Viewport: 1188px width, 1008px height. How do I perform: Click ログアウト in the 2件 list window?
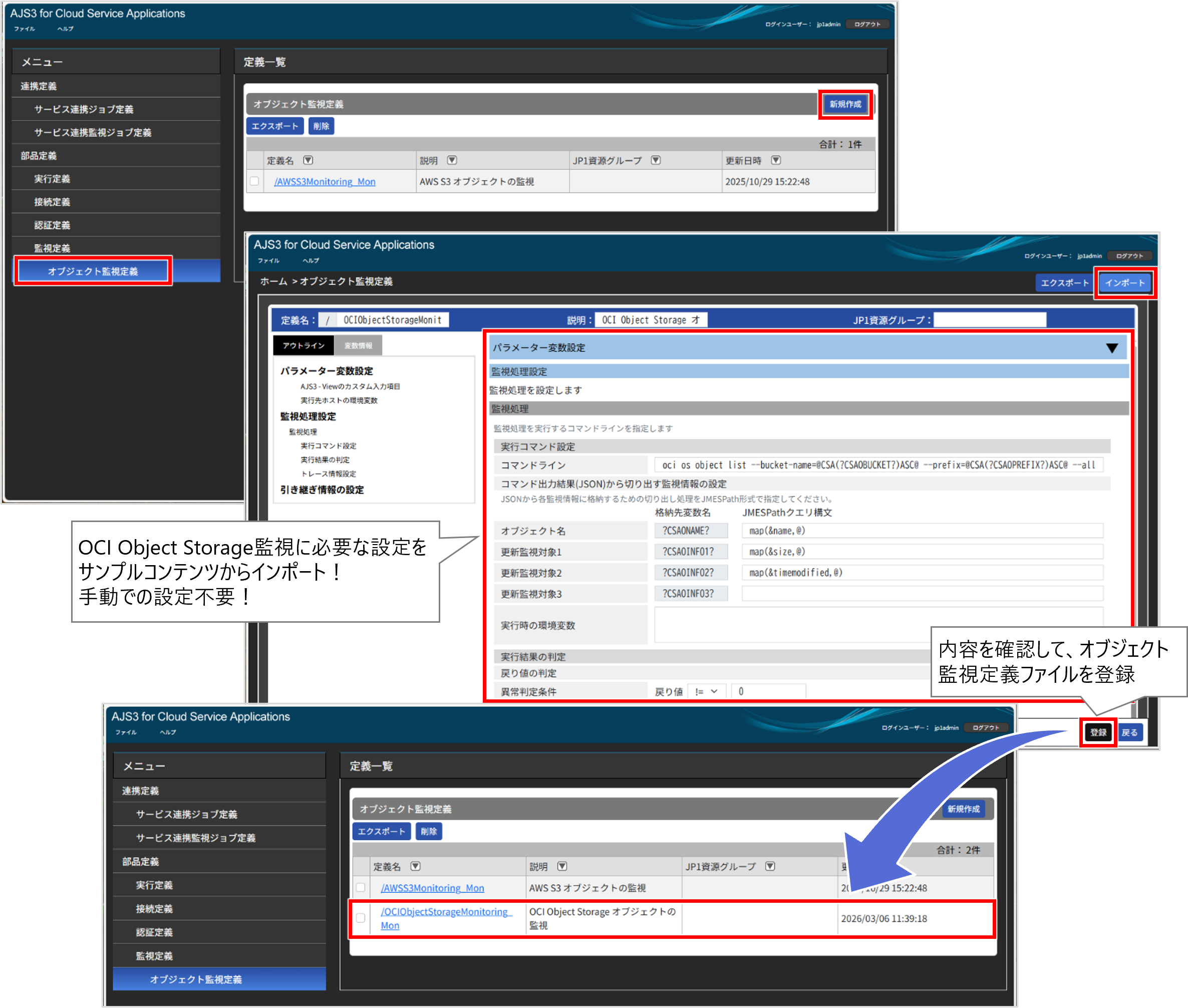click(x=986, y=727)
